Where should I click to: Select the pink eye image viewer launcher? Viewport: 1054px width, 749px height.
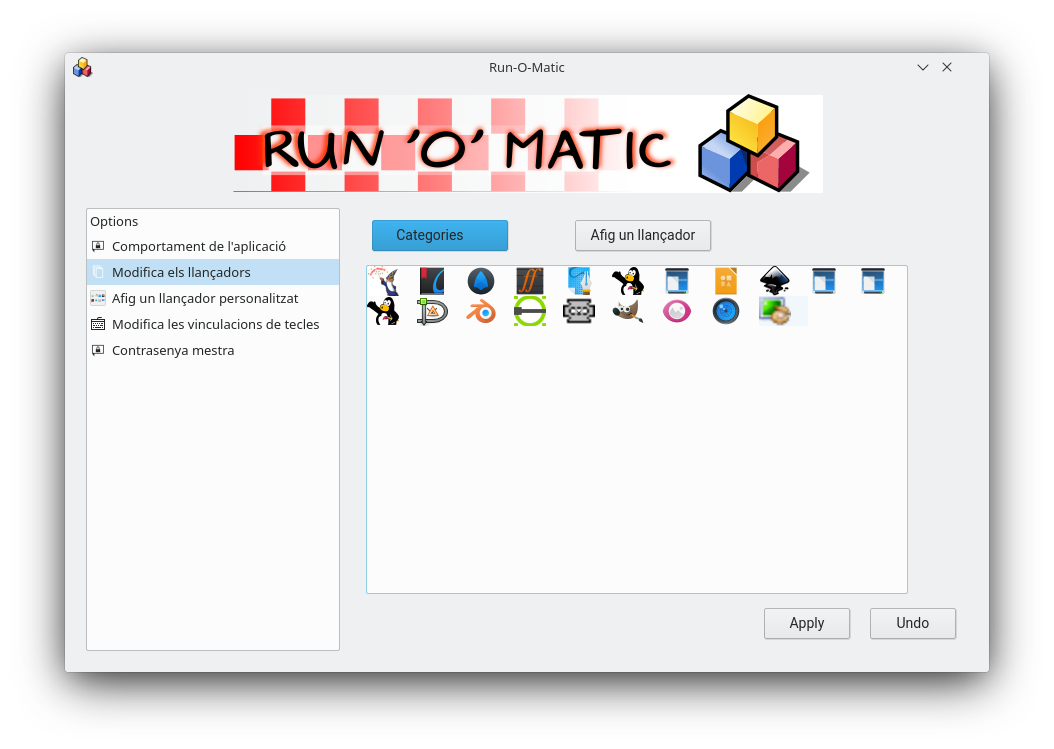[677, 311]
